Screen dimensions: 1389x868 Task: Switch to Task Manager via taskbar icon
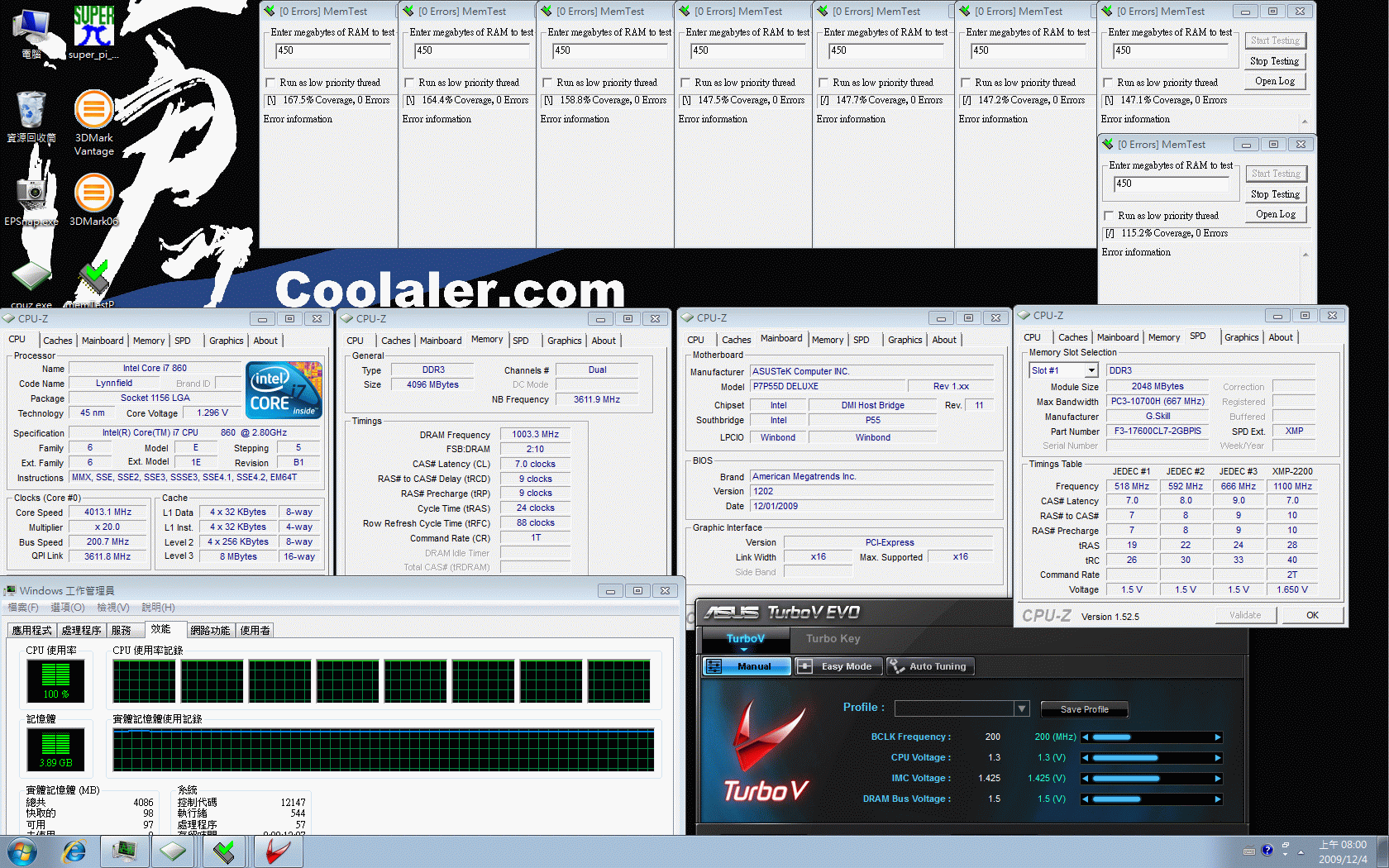[124, 851]
